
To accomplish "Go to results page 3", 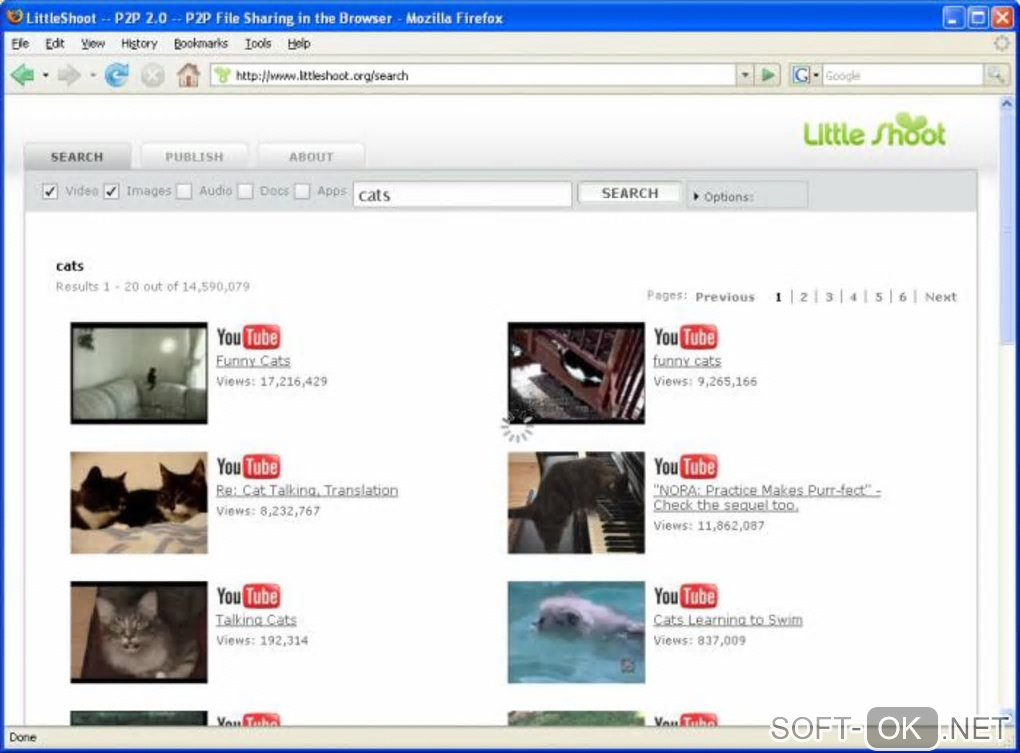I will pyautogui.click(x=829, y=297).
